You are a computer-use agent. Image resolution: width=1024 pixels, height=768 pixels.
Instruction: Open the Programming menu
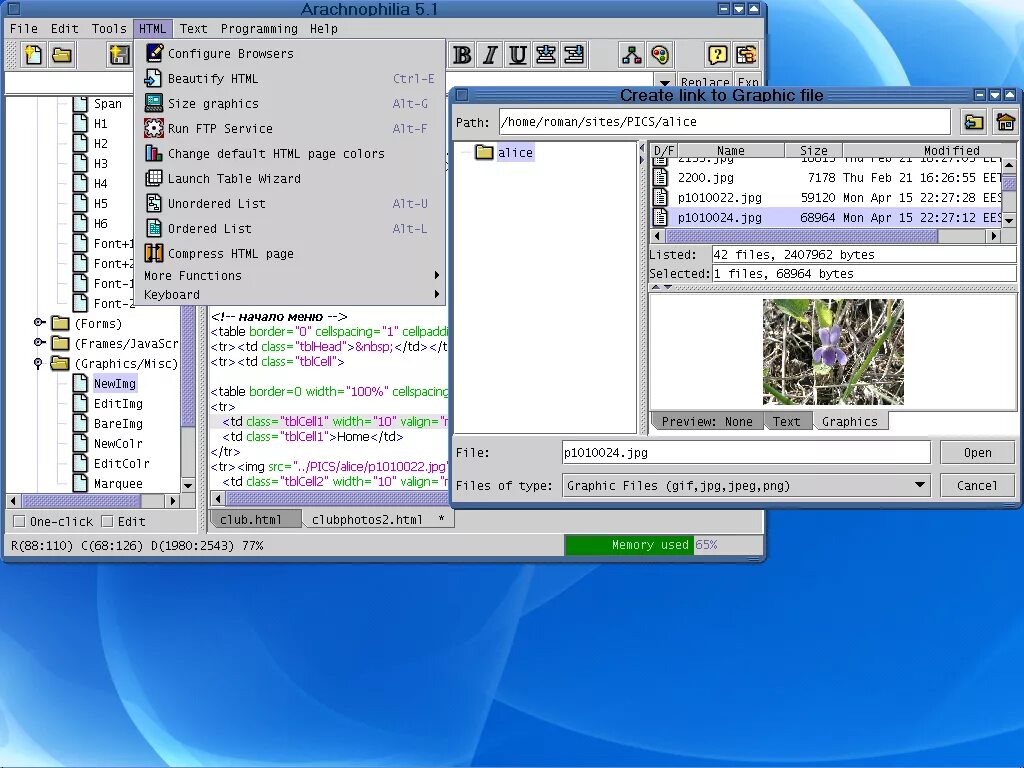click(x=259, y=29)
